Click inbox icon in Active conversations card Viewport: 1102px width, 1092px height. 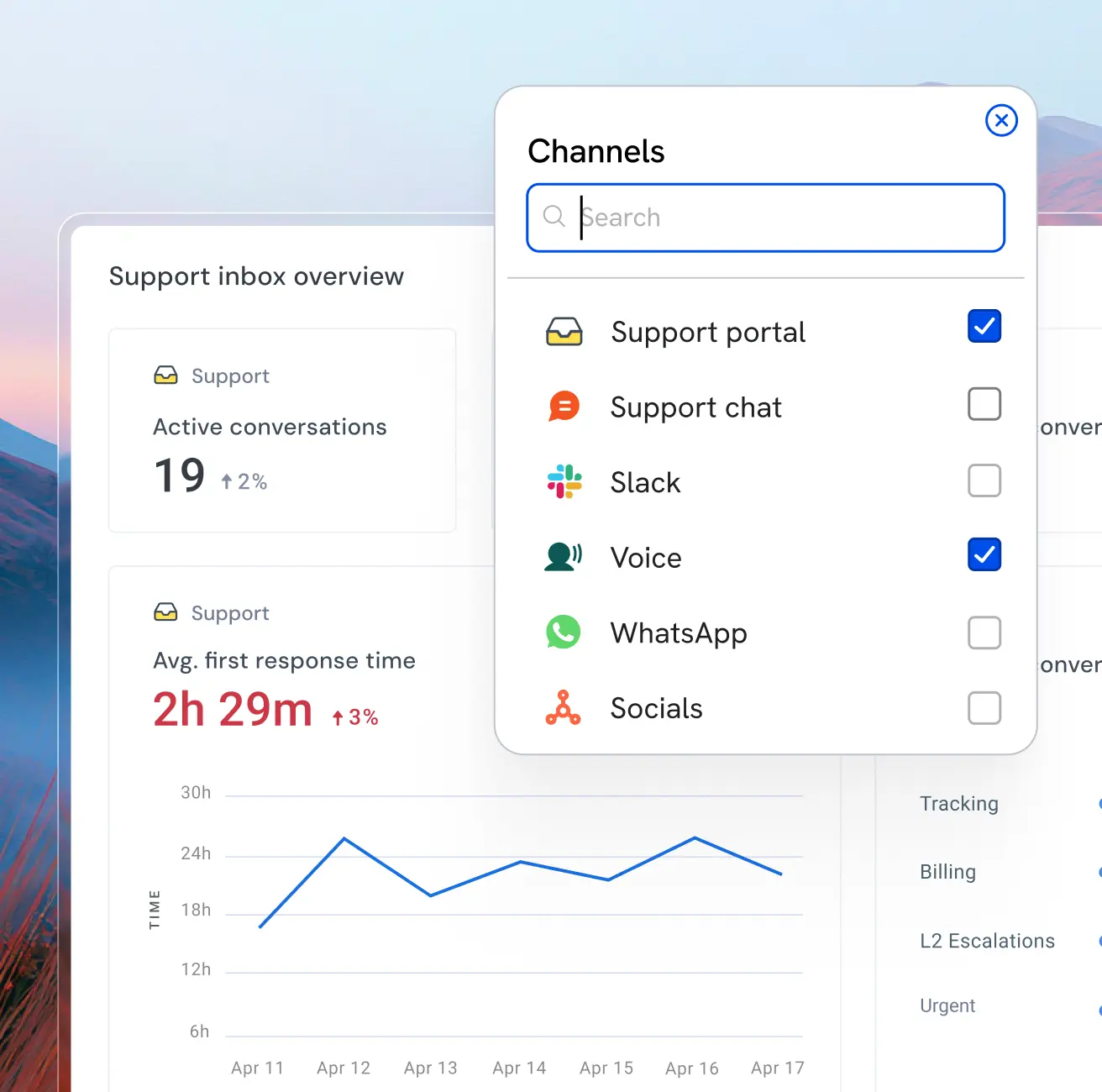pos(166,375)
